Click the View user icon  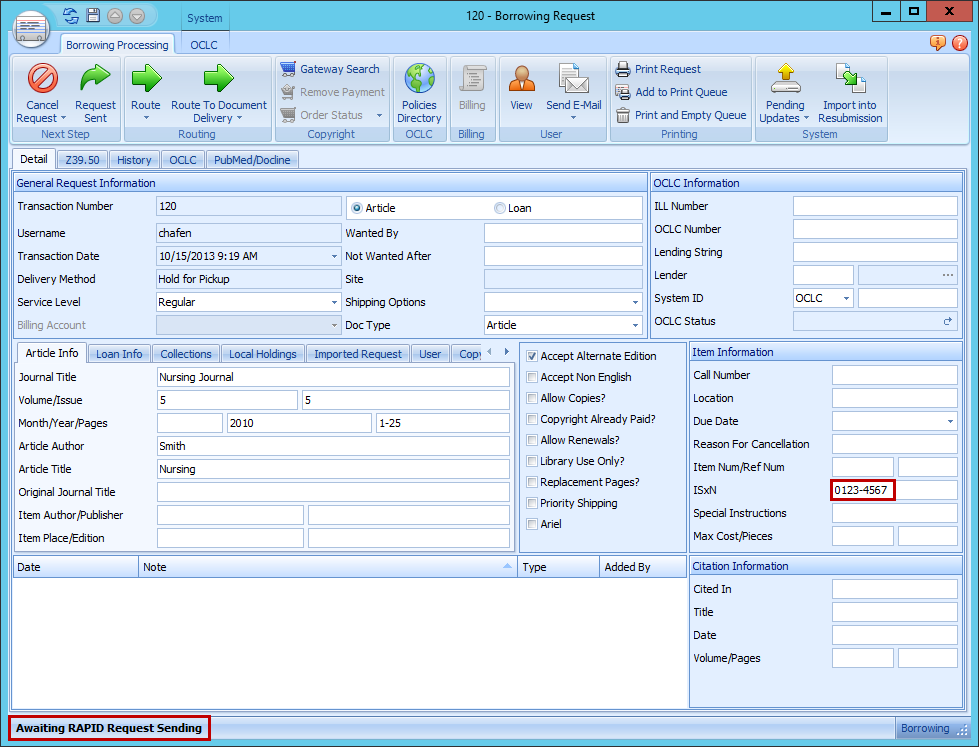[x=521, y=79]
